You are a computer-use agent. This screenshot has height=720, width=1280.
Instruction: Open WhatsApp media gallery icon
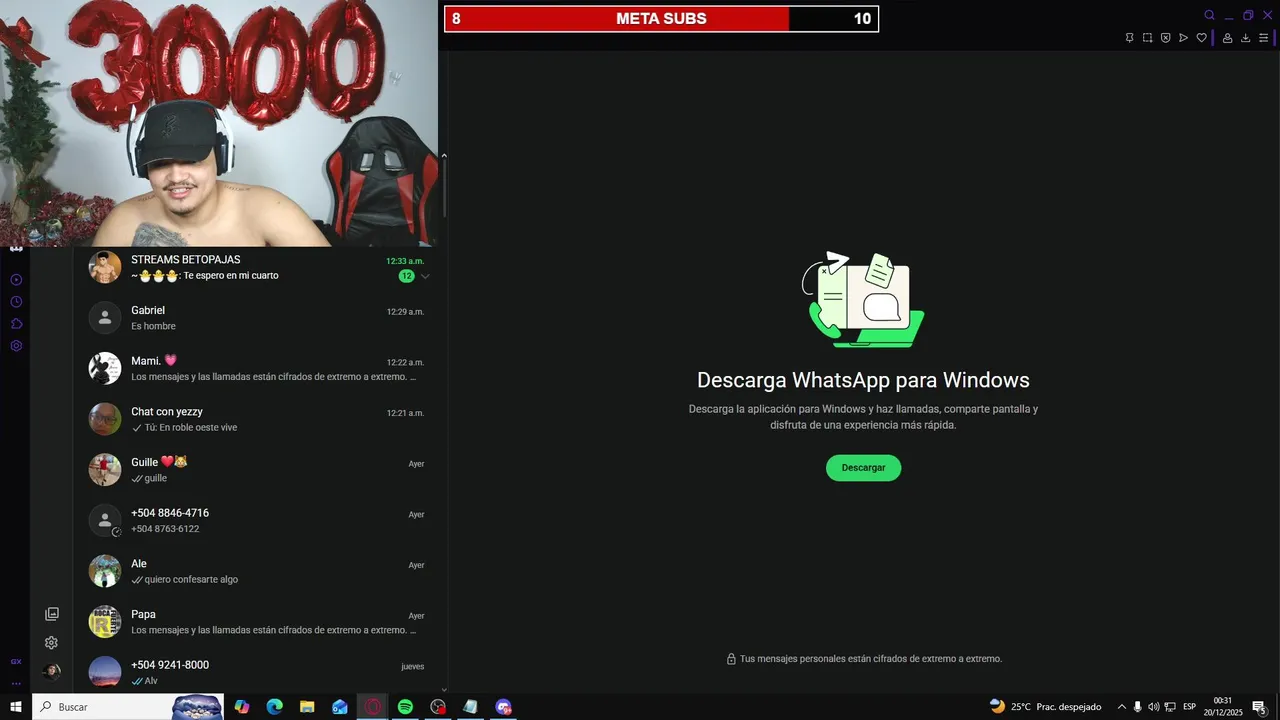click(52, 614)
